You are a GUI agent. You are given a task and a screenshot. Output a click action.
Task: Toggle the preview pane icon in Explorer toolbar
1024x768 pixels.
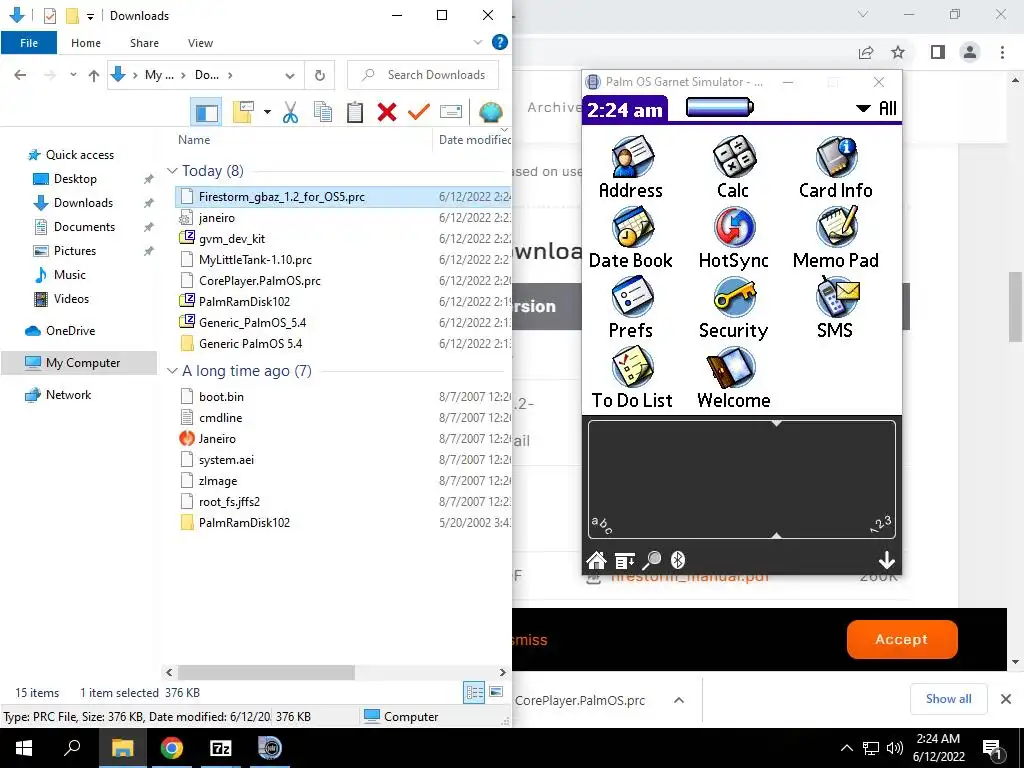click(x=206, y=112)
